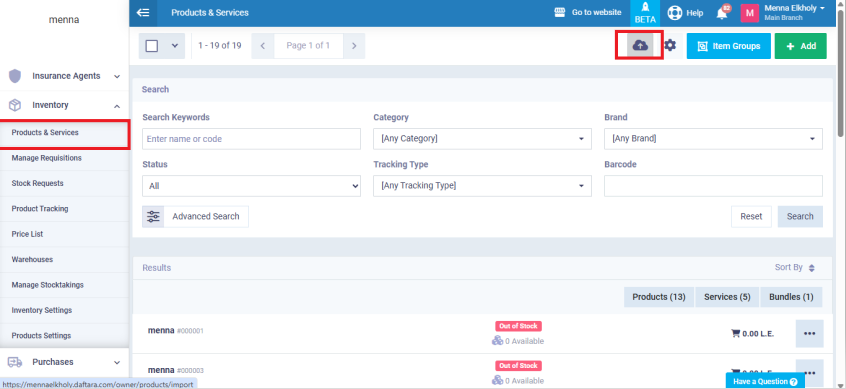Open the BETA rocket icon

(x=645, y=13)
